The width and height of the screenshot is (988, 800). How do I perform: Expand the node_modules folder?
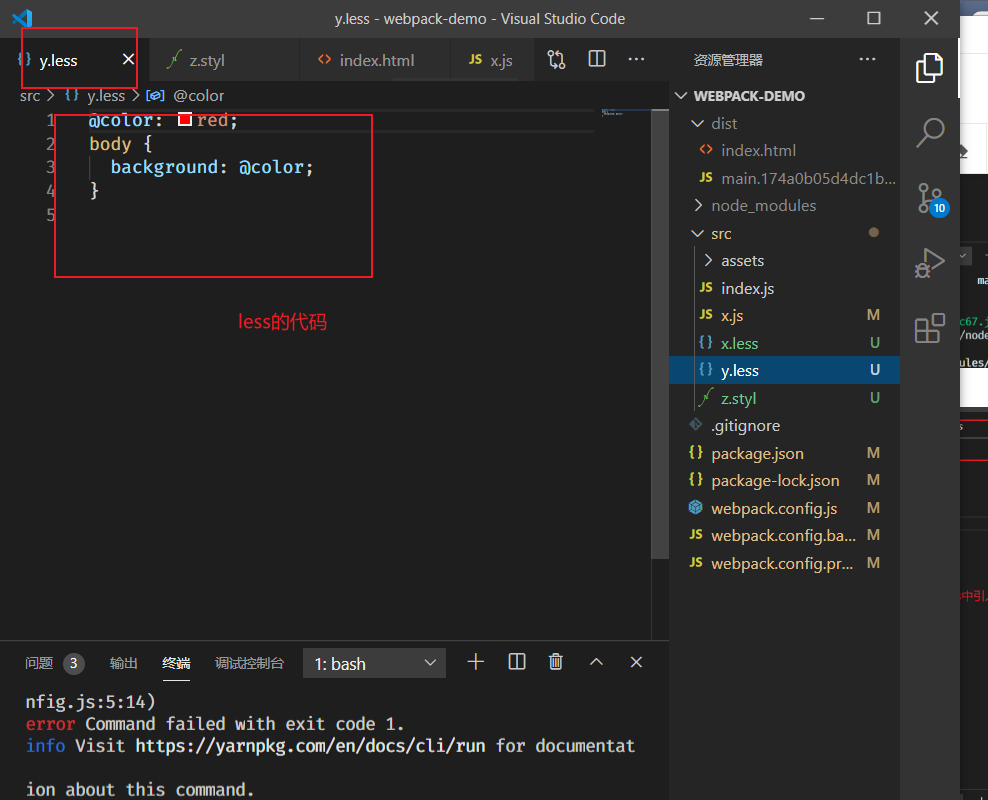(x=698, y=205)
